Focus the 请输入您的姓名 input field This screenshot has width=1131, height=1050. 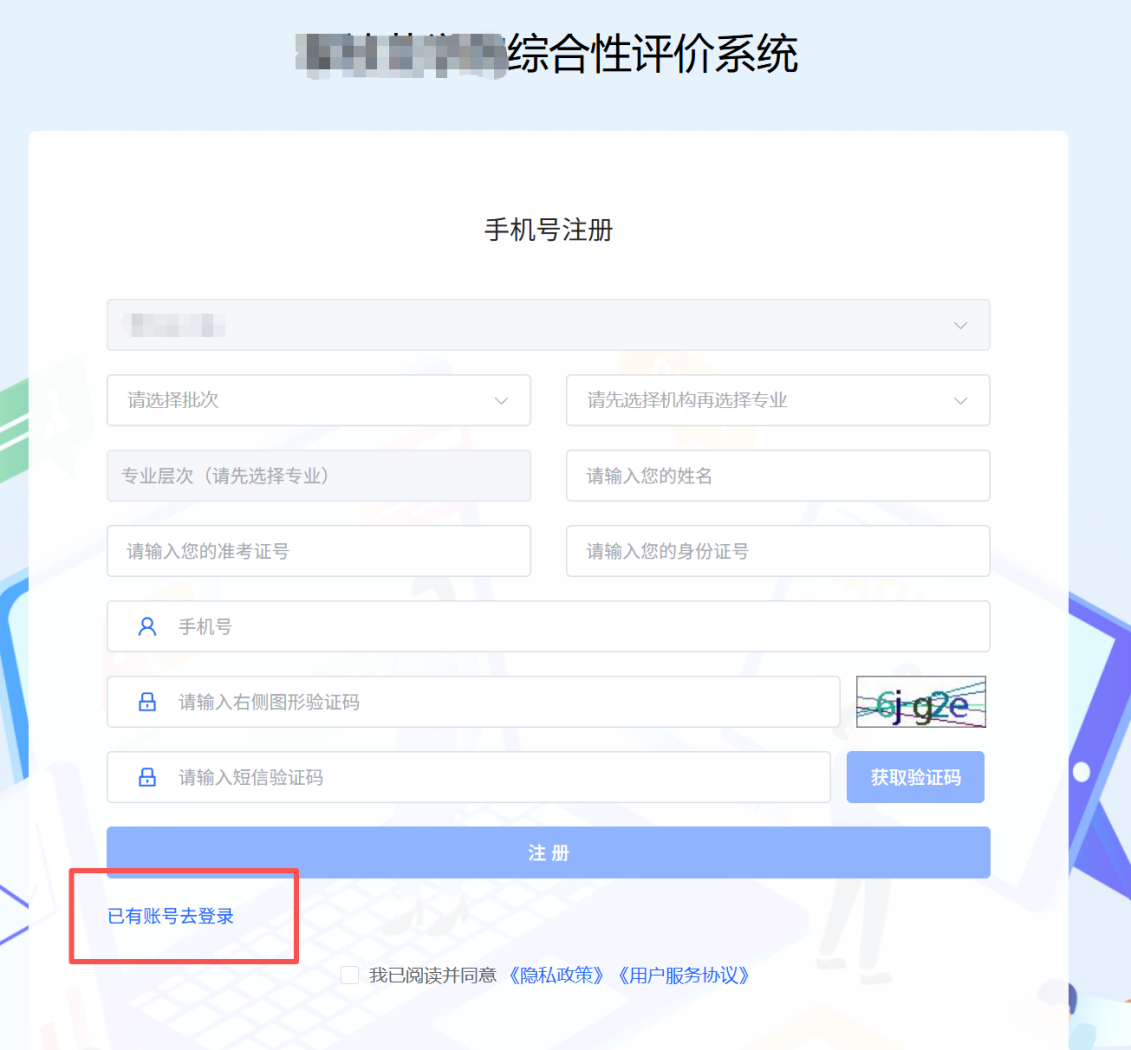[777, 476]
